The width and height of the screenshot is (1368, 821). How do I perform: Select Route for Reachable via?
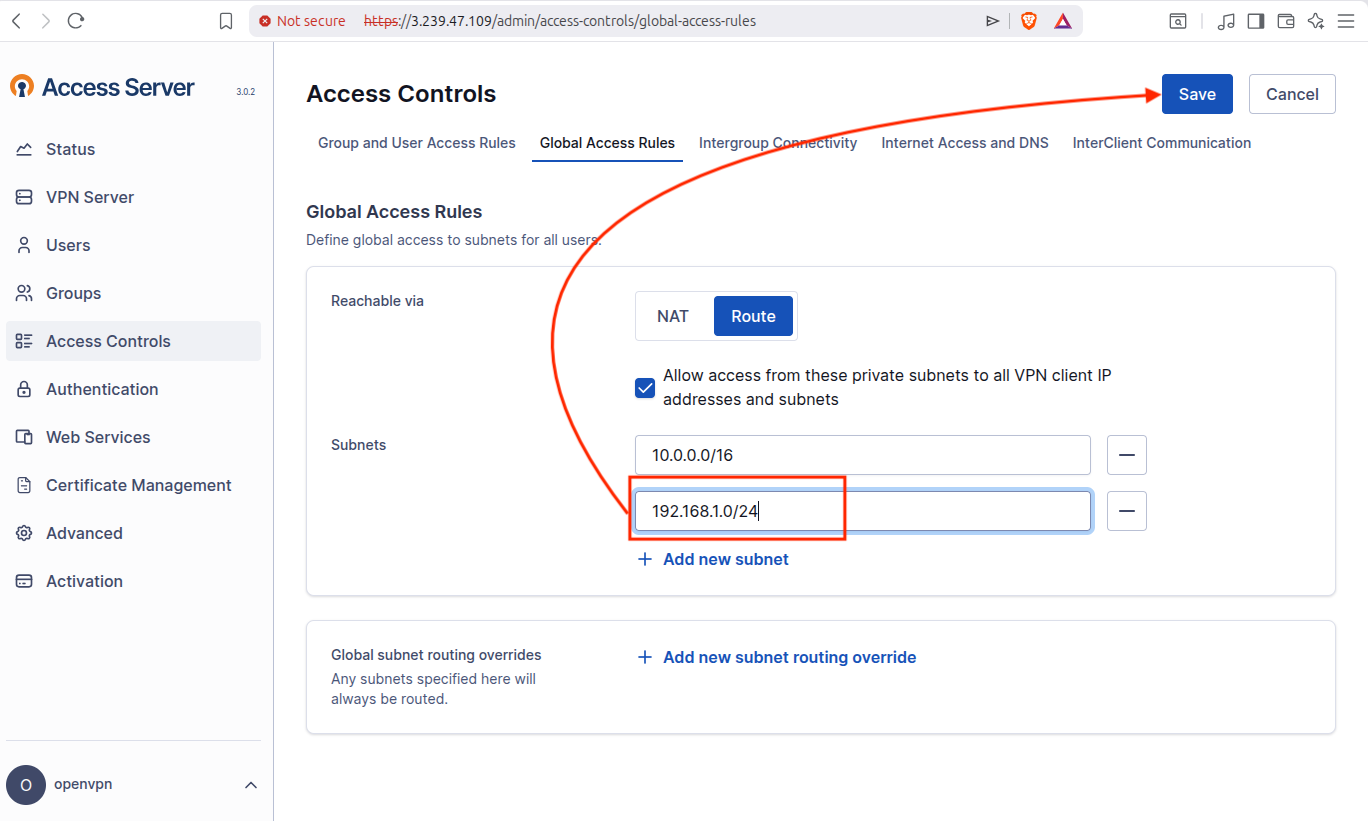pyautogui.click(x=753, y=316)
